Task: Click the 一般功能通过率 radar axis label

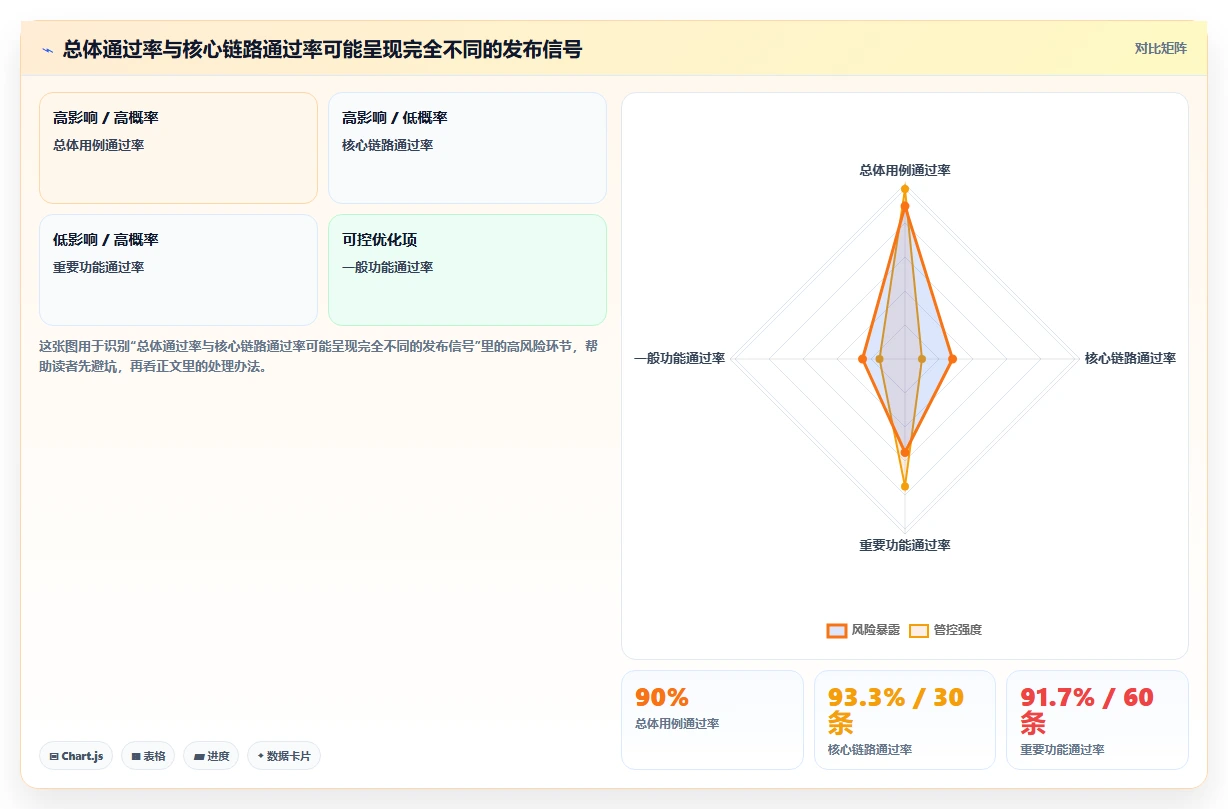Action: click(x=679, y=358)
